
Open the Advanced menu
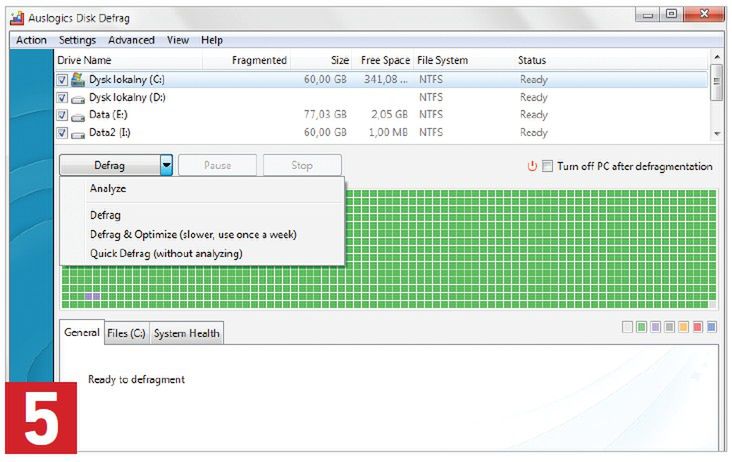click(x=131, y=40)
